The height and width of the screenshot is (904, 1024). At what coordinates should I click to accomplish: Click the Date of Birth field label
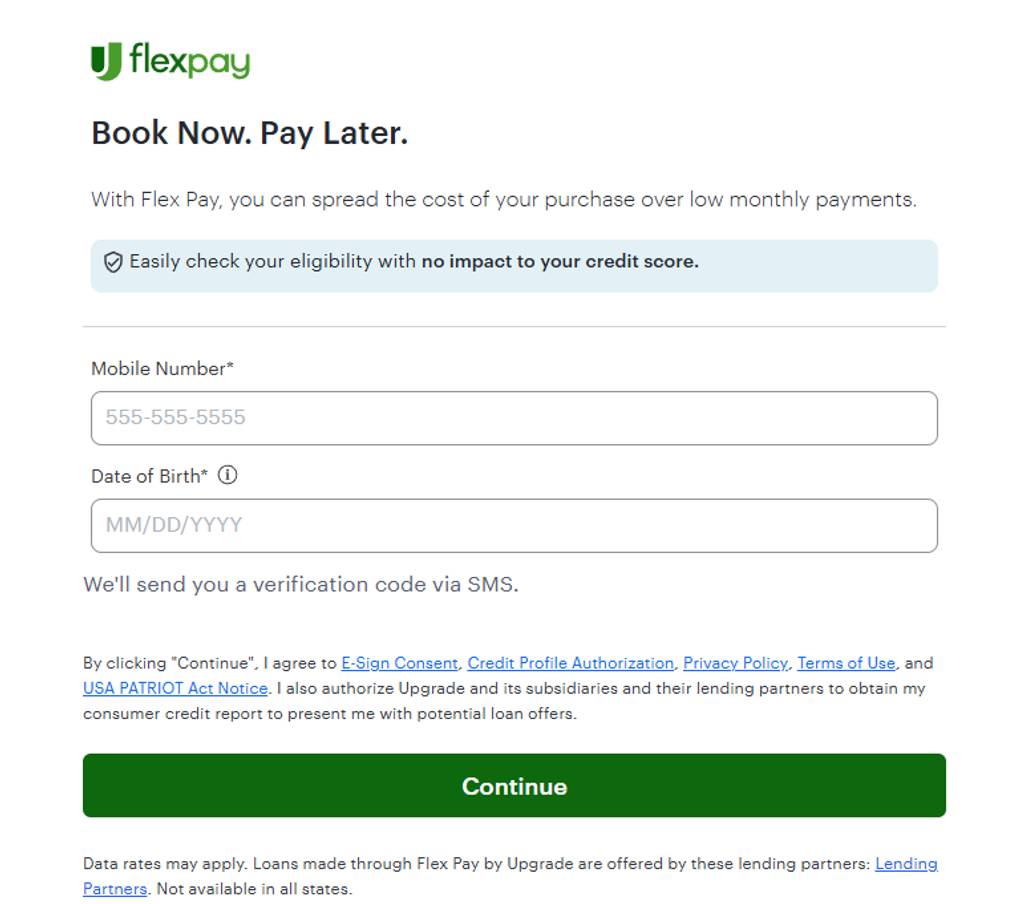point(149,476)
